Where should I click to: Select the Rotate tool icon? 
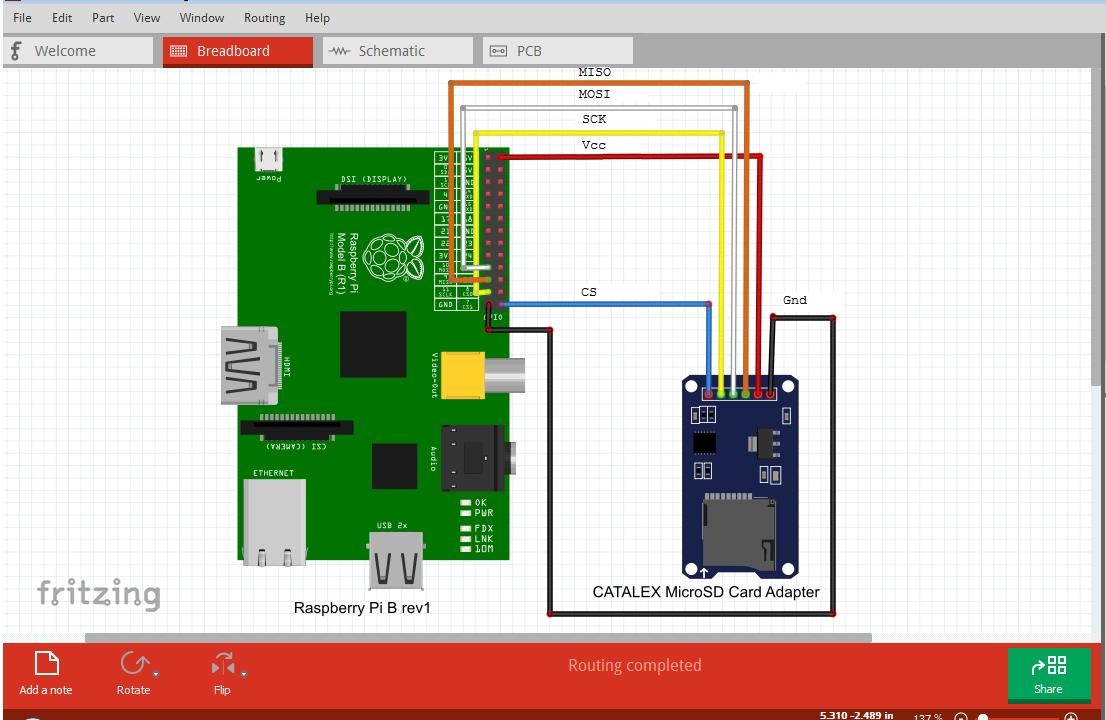coord(134,663)
